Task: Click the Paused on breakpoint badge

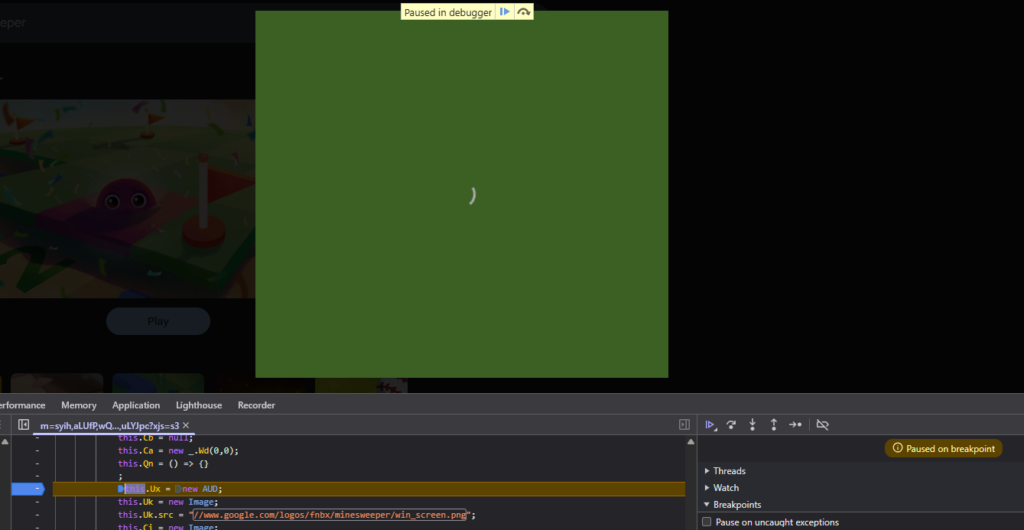Action: (x=943, y=448)
